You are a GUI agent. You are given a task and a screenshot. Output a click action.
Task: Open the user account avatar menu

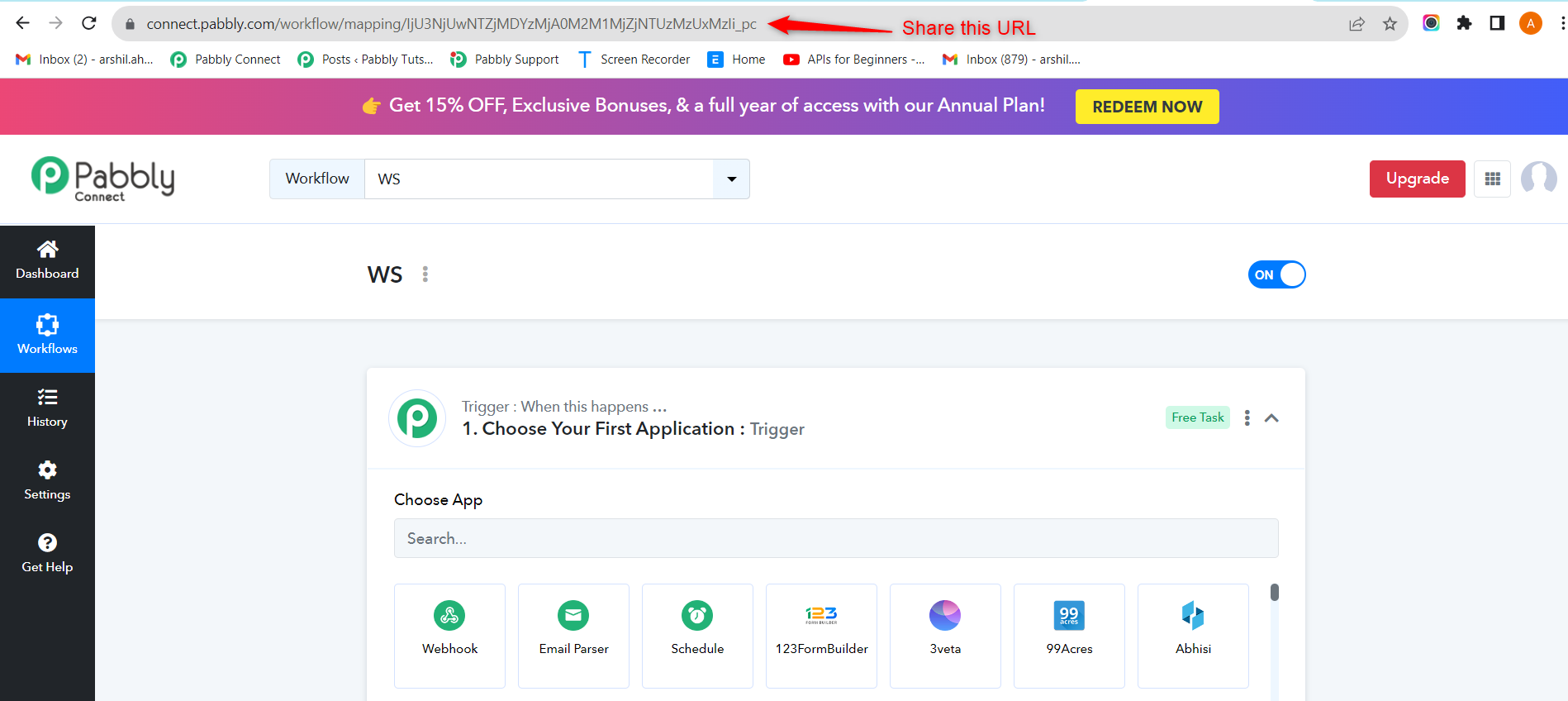coord(1538,179)
